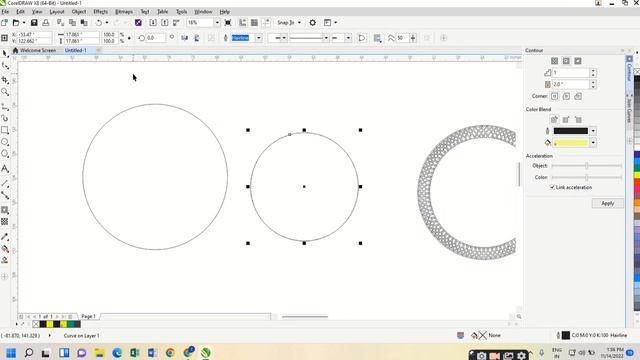Select the Zoom tool in toolbox
640x360 pixels.
click(x=5, y=92)
